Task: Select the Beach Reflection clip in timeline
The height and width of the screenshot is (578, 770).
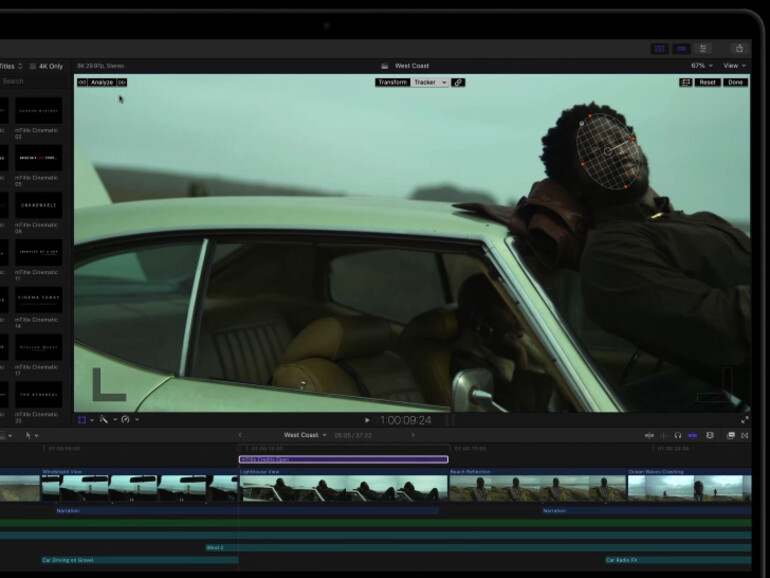Action: coord(538,485)
